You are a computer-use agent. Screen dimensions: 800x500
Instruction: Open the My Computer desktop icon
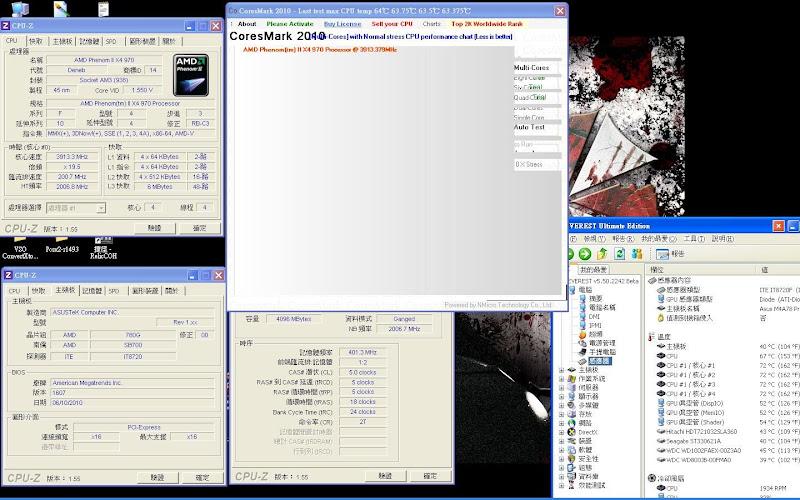pos(20,9)
